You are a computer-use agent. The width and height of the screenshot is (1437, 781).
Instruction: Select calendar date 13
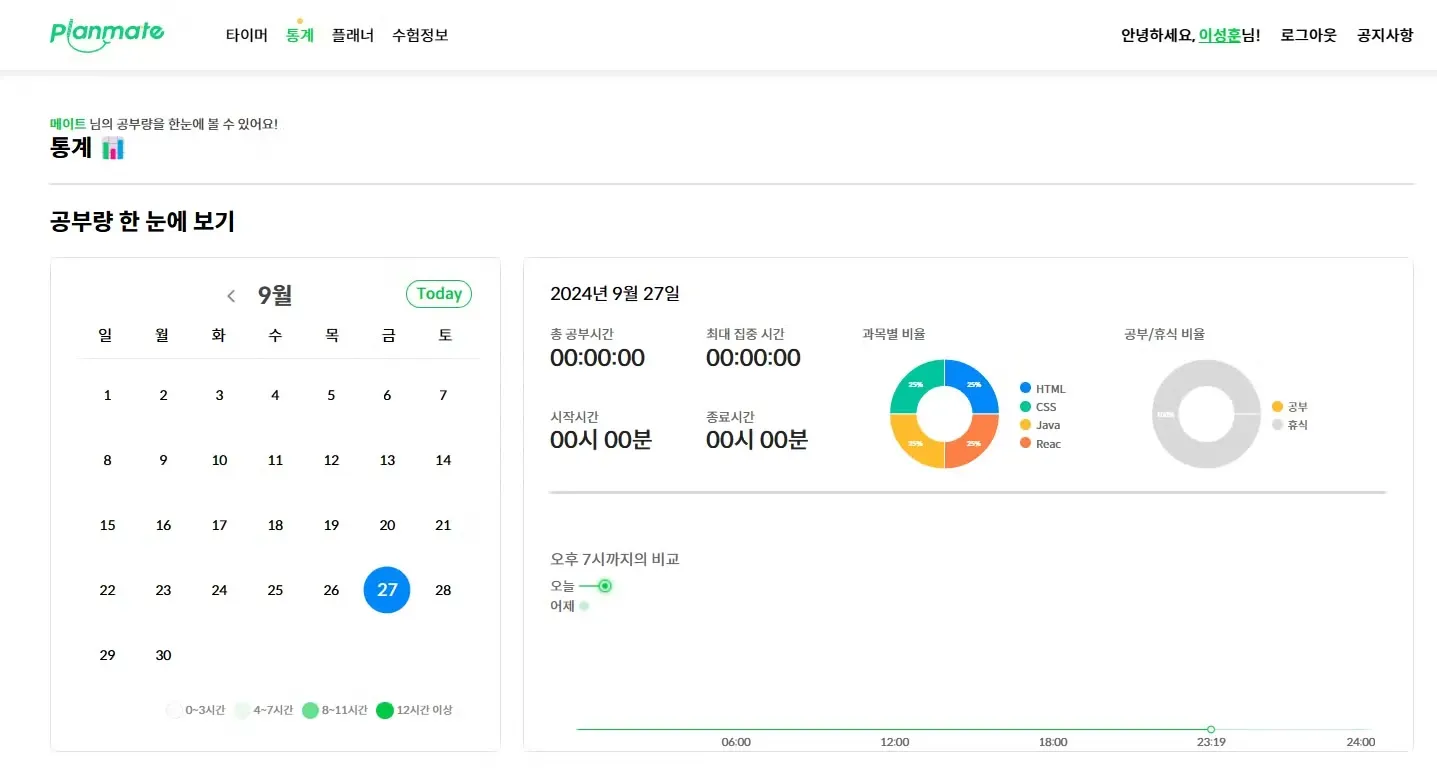387,460
